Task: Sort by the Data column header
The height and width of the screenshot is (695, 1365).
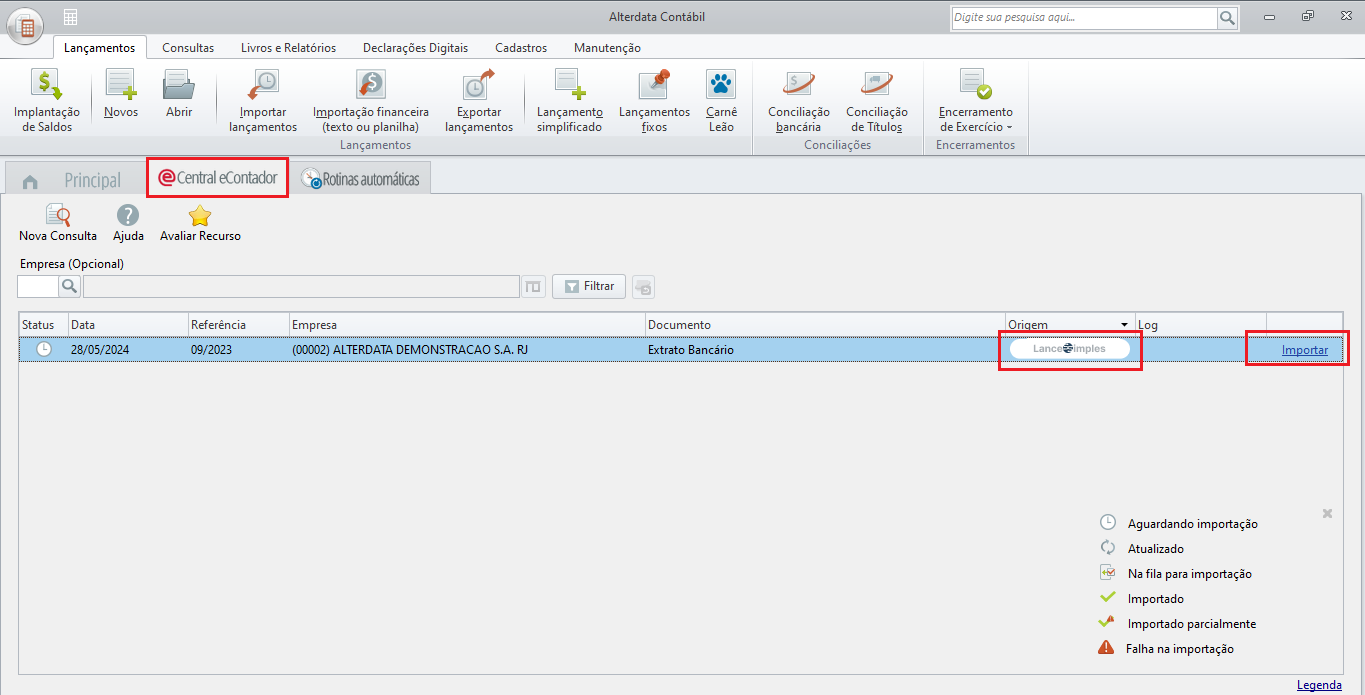Action: click(x=128, y=325)
